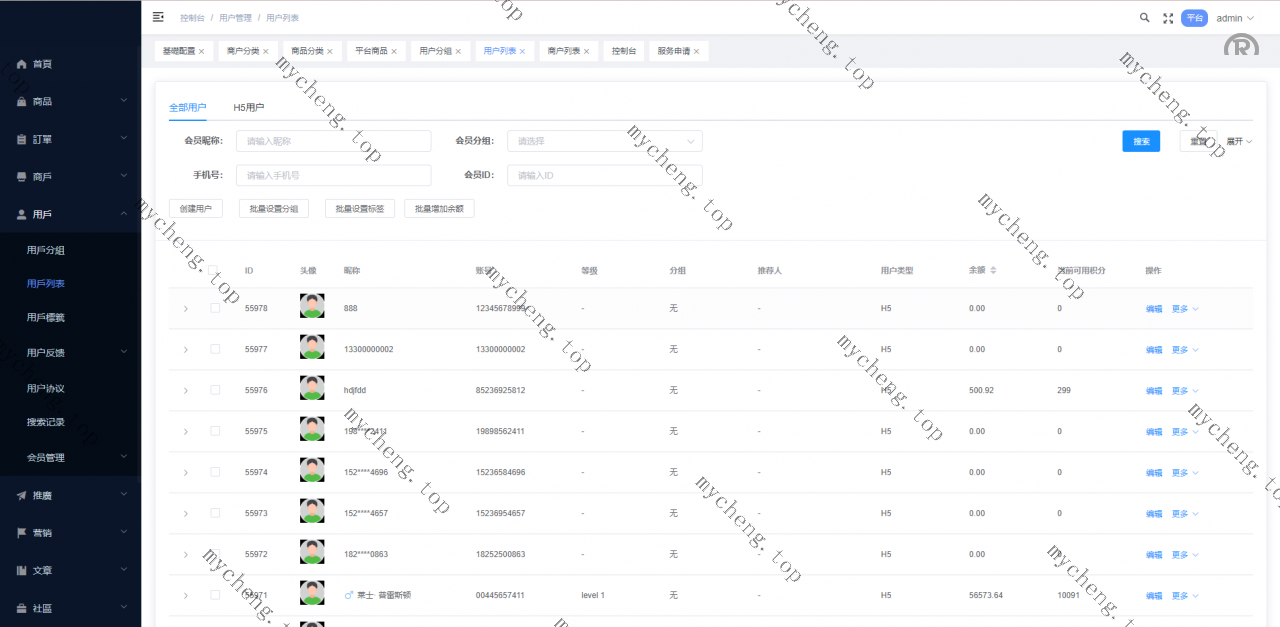
Task: Click the search magnifier icon in header
Action: (1145, 18)
